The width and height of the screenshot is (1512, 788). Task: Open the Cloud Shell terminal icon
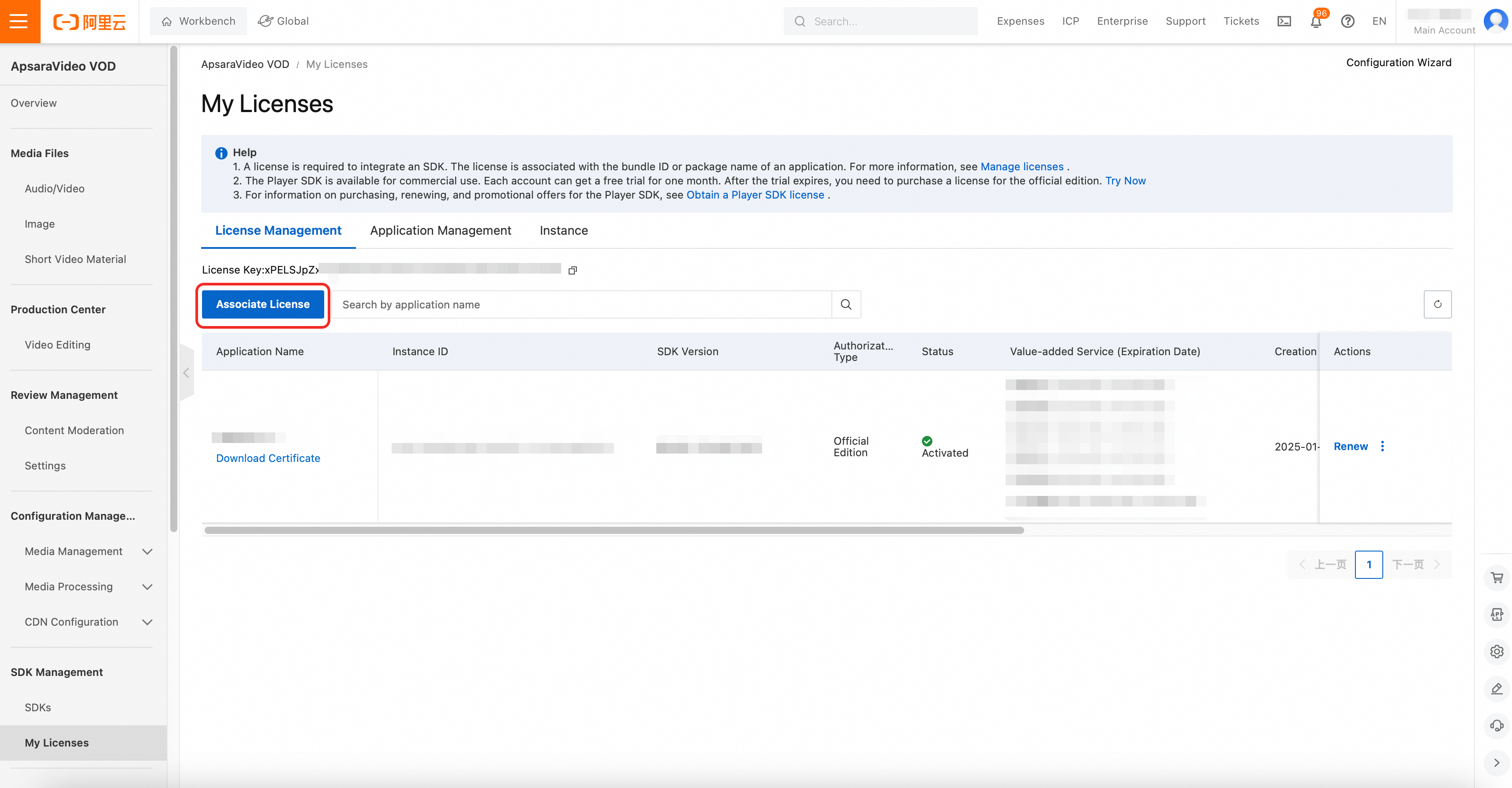pos(1284,21)
